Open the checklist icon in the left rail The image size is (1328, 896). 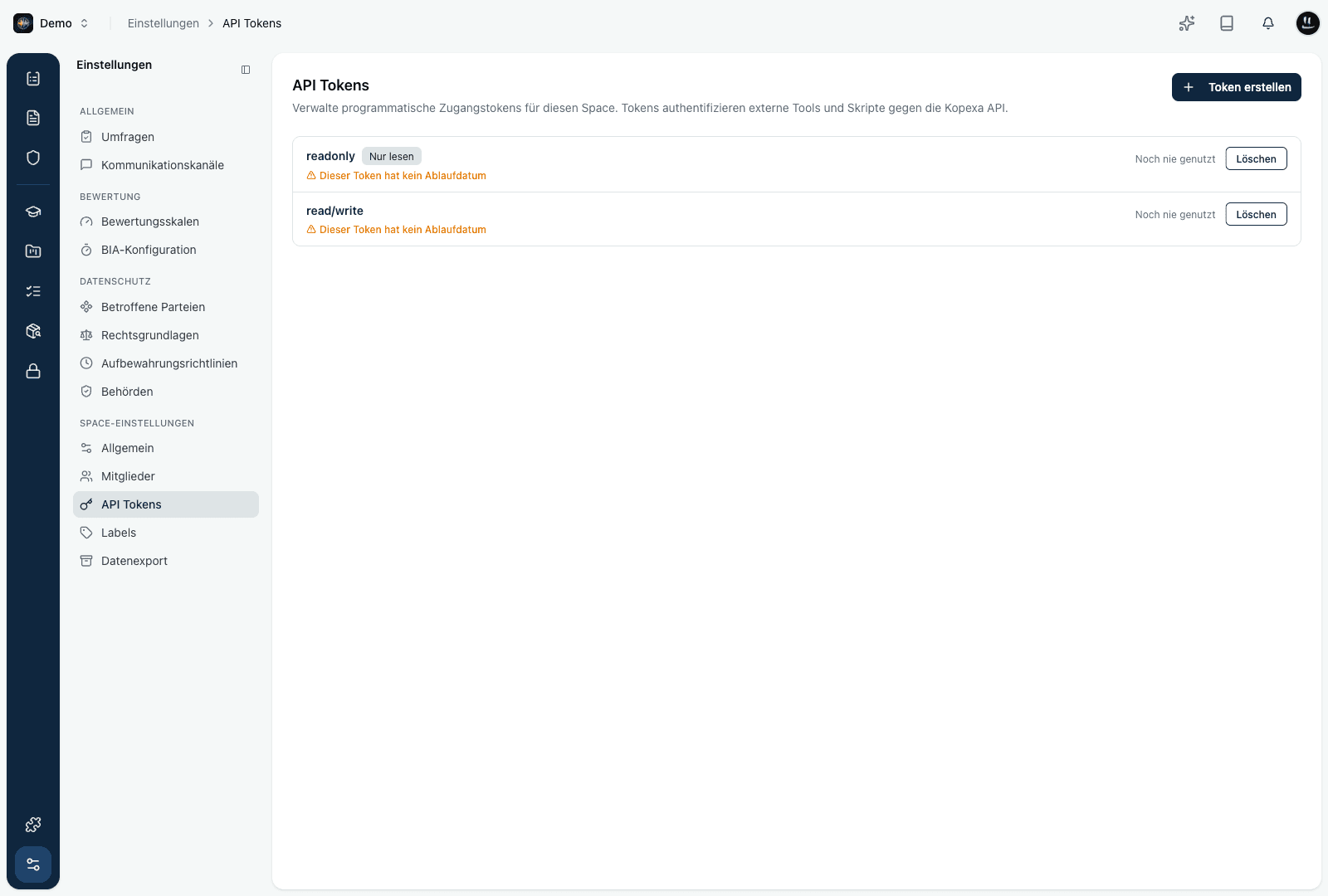[x=33, y=291]
